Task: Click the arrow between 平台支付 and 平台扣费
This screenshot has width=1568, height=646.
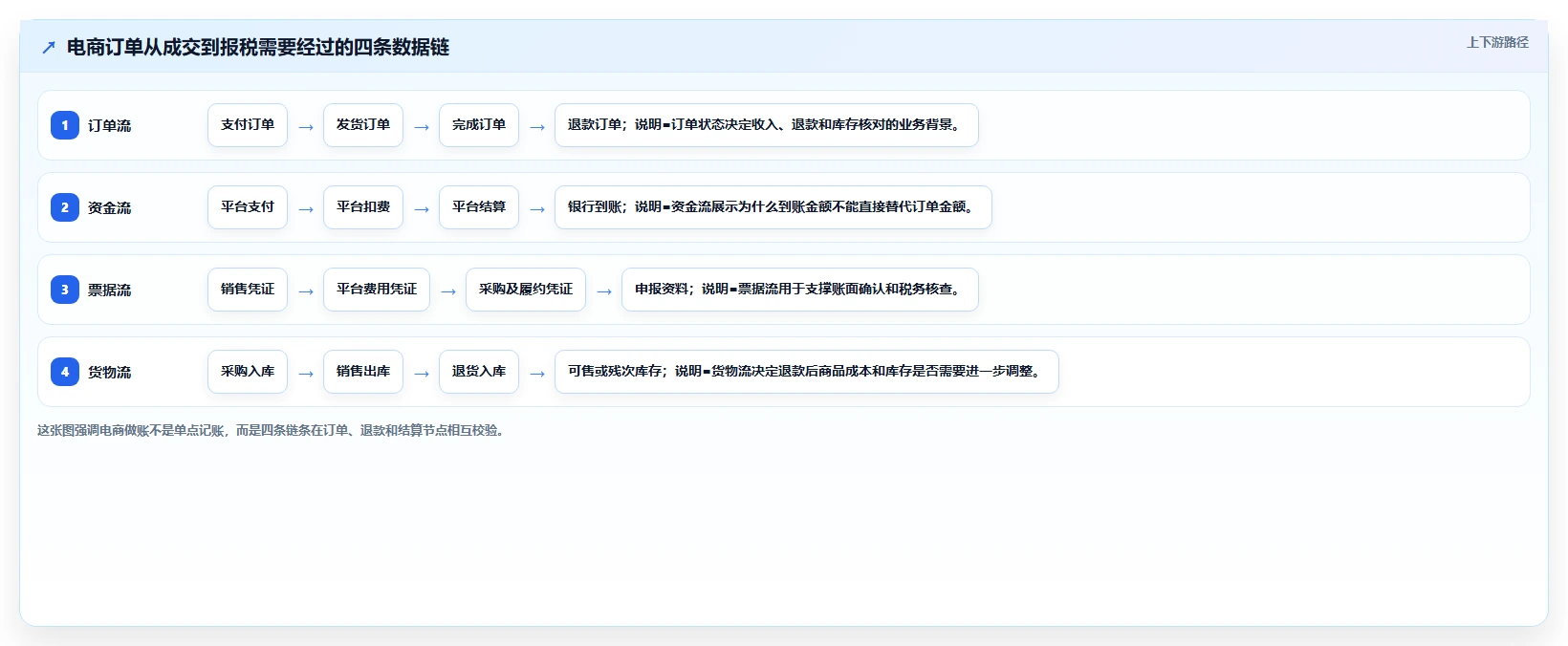Action: click(306, 209)
